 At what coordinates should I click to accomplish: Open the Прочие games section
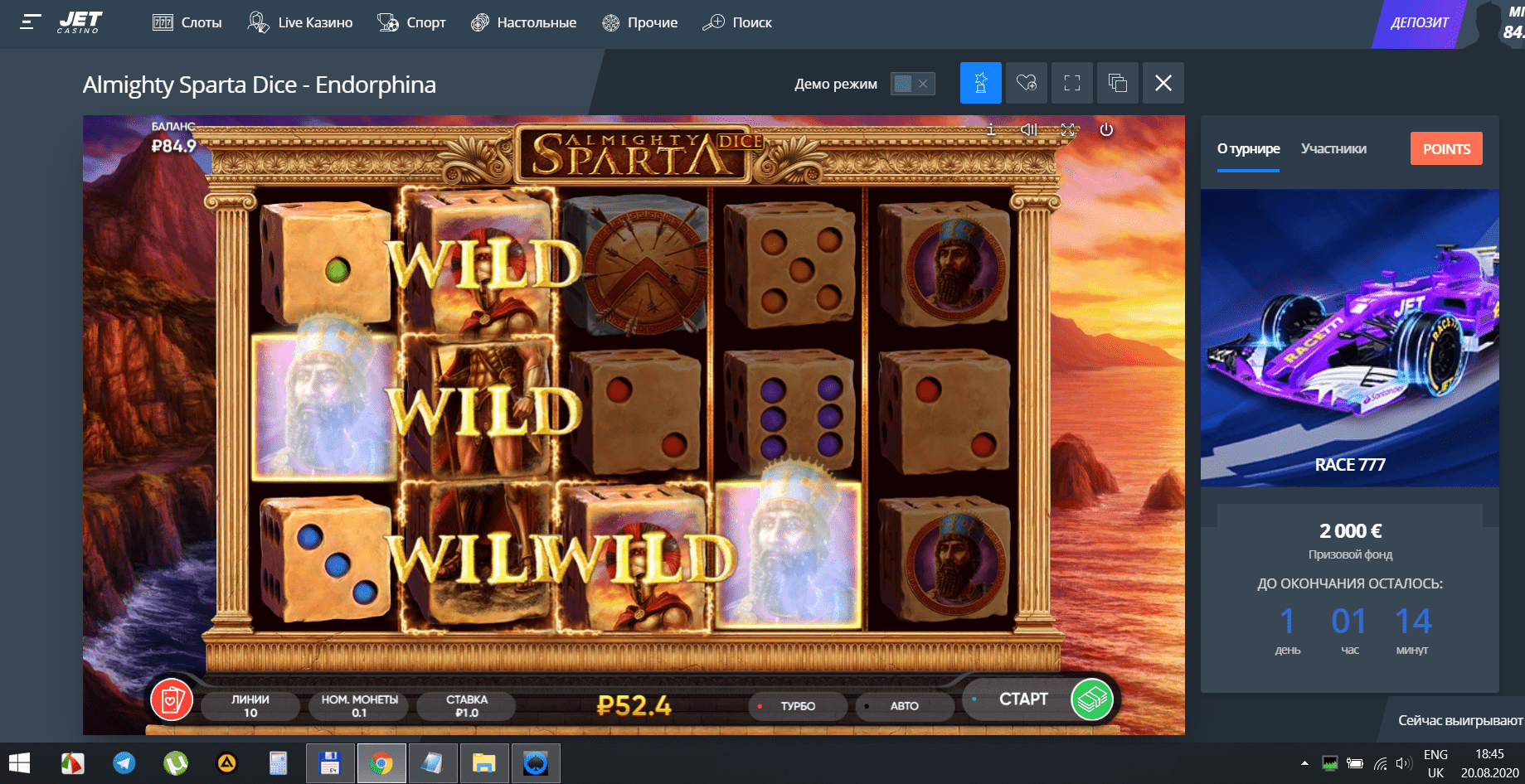tap(639, 22)
